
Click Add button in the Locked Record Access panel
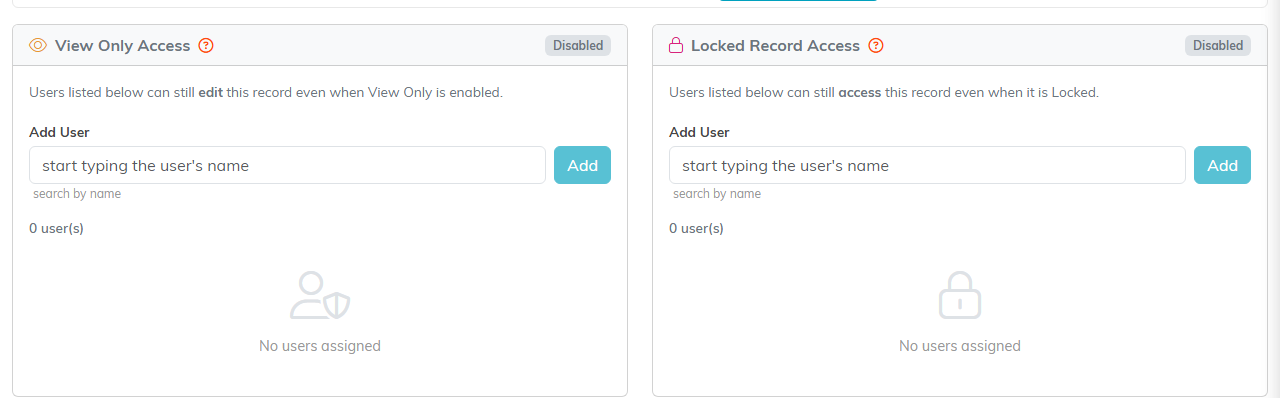click(x=1222, y=165)
